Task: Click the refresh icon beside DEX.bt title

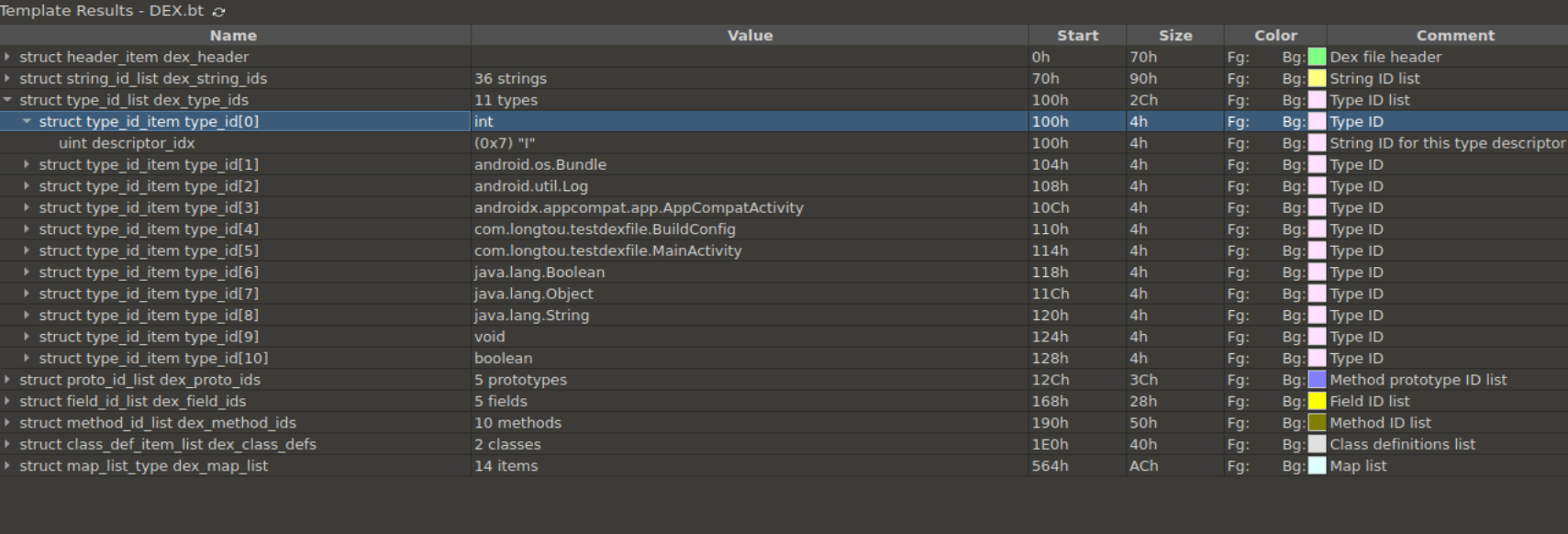Action: point(218,12)
